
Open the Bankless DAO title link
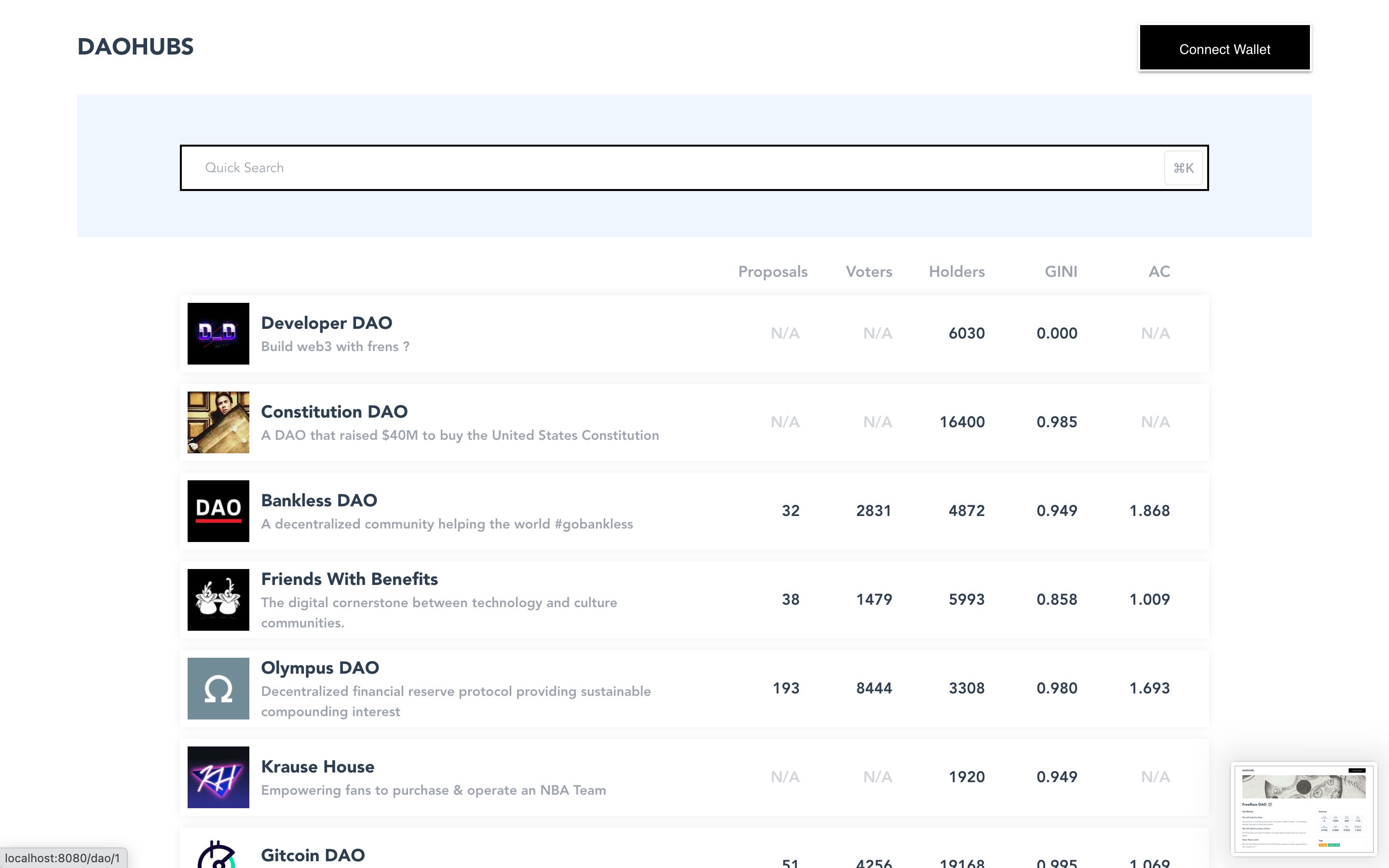[x=319, y=500]
